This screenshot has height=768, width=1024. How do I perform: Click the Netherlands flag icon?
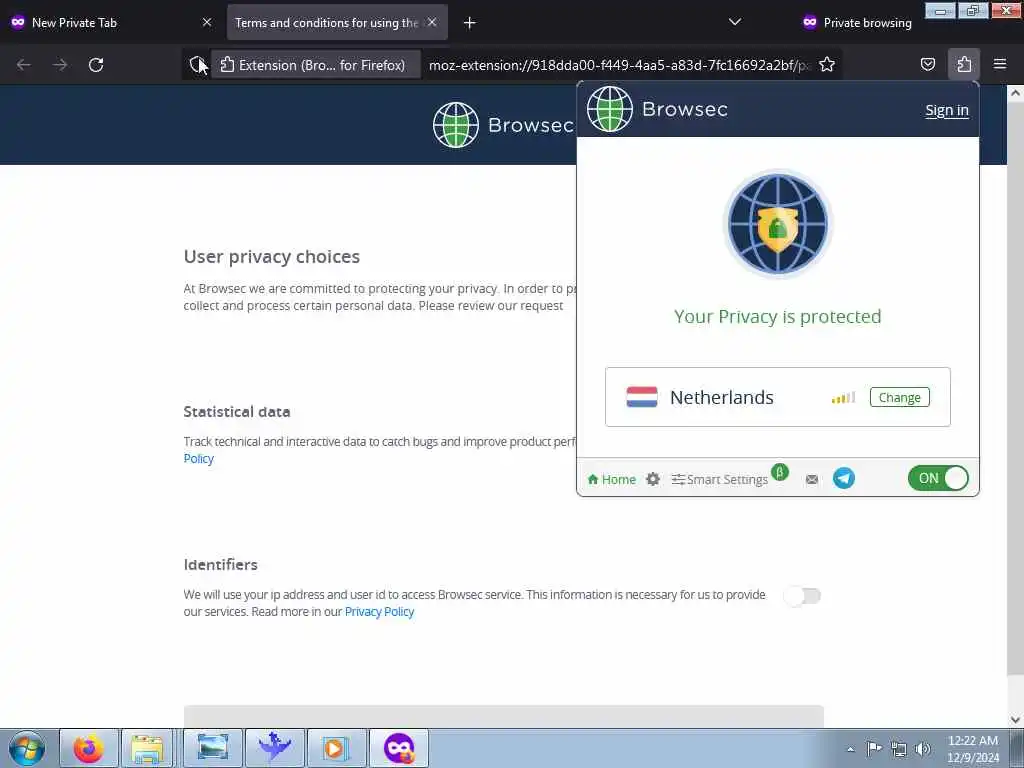642,397
